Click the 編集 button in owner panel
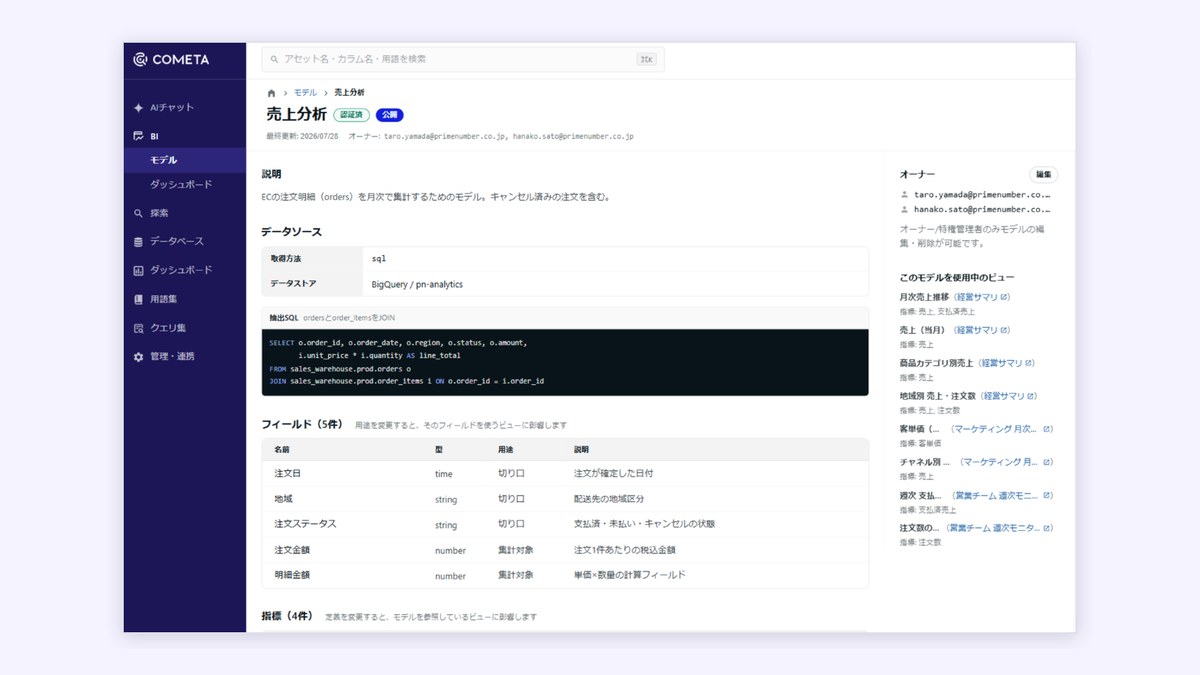Viewport: 1200px width, 675px height. tap(1043, 174)
